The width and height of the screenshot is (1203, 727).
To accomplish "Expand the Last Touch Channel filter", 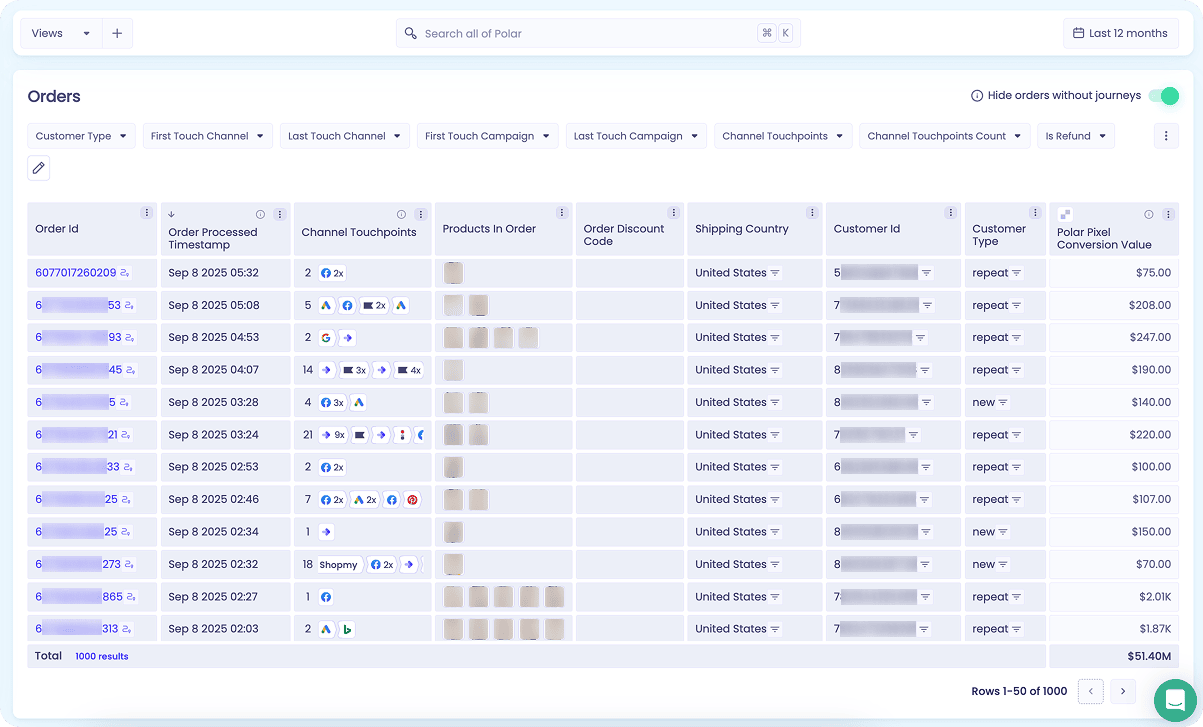I will coord(344,136).
